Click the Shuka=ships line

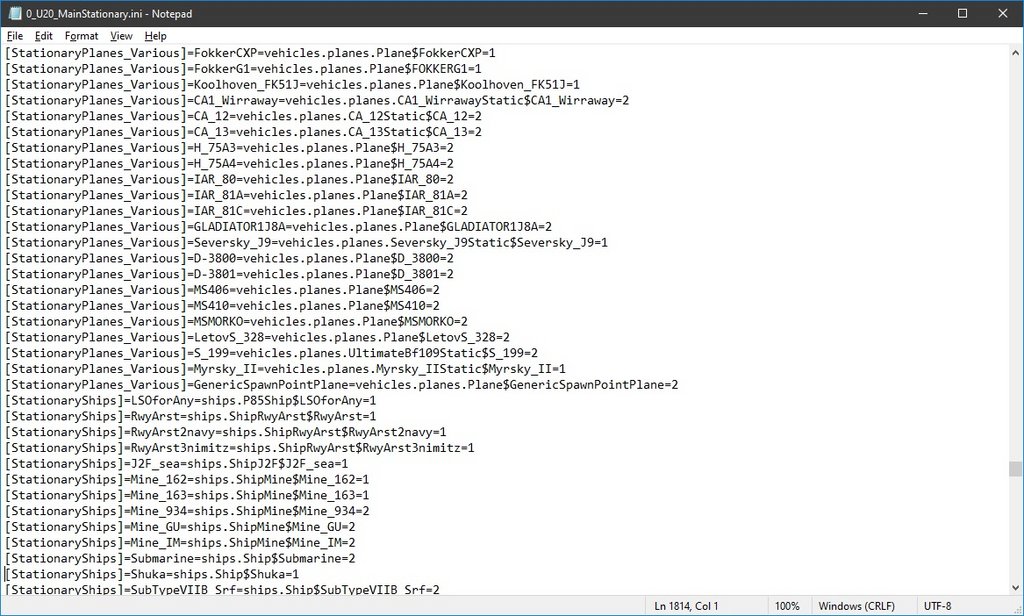(x=153, y=574)
